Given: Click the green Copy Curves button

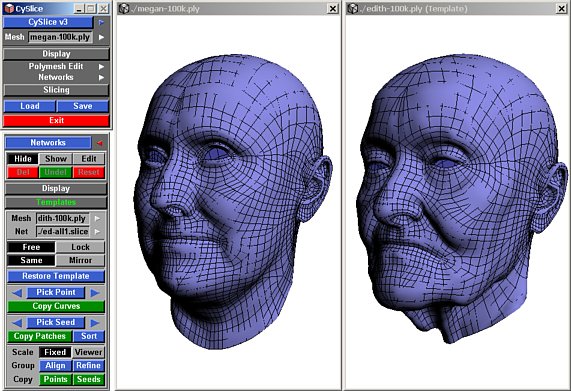Looking at the screenshot, I should 56,306.
